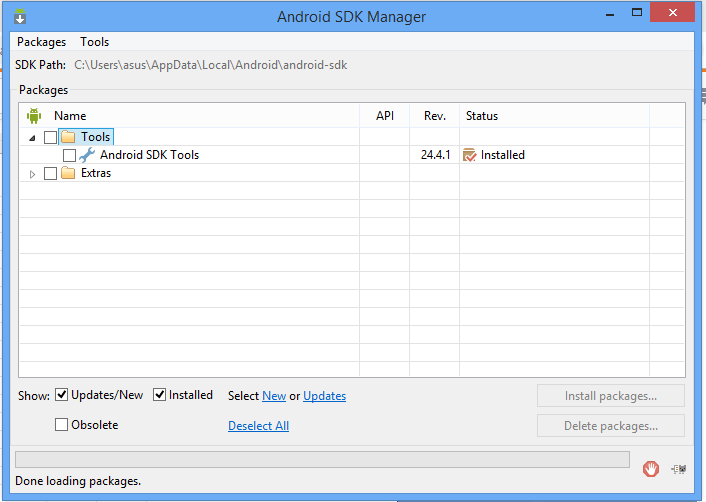
Task: Click the Installed status text in the table
Action: pos(502,155)
